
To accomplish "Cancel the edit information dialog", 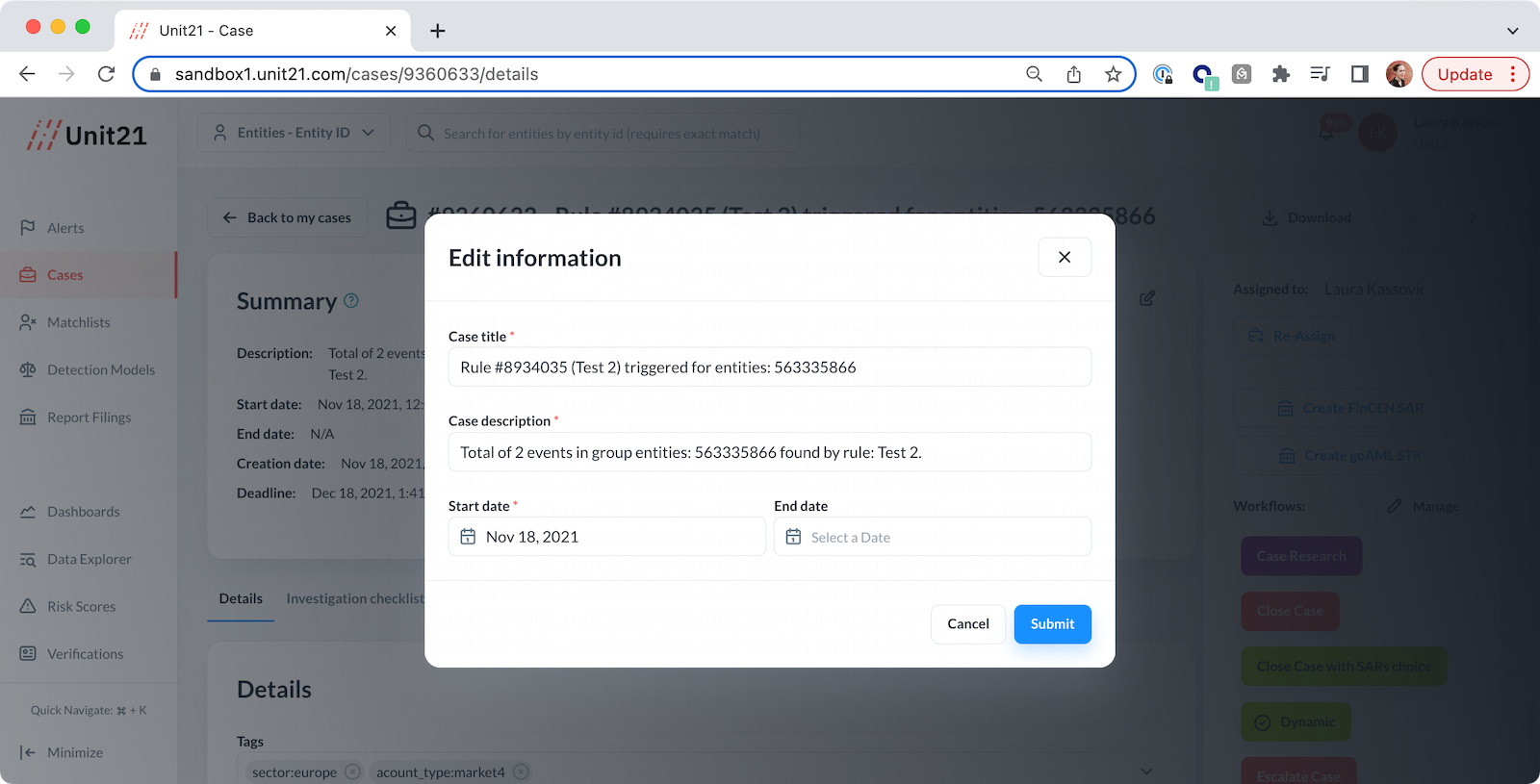I will [968, 624].
